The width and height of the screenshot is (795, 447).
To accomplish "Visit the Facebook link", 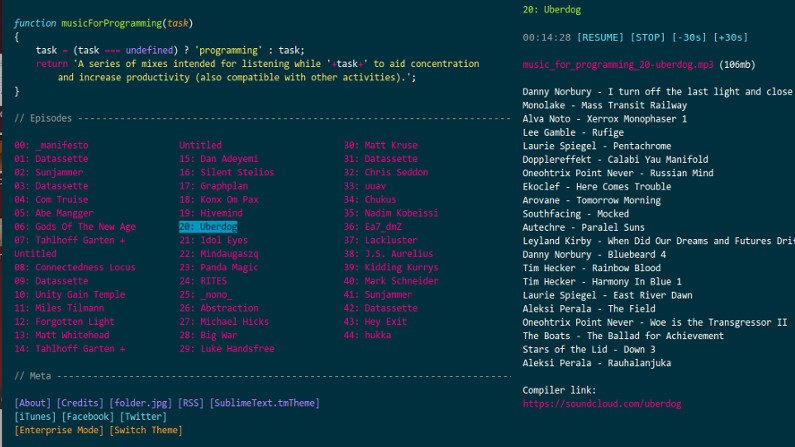I will (88, 417).
